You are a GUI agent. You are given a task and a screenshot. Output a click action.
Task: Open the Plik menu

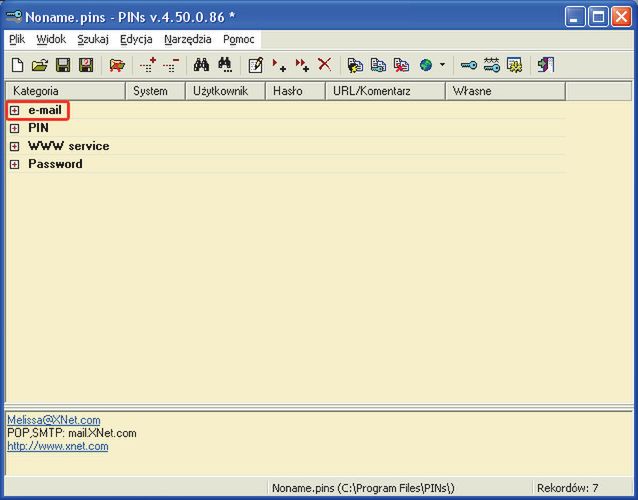17,39
